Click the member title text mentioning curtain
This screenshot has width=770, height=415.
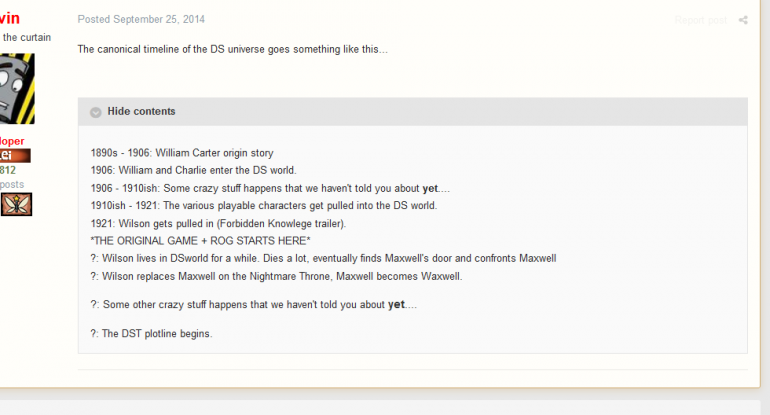pos(26,37)
